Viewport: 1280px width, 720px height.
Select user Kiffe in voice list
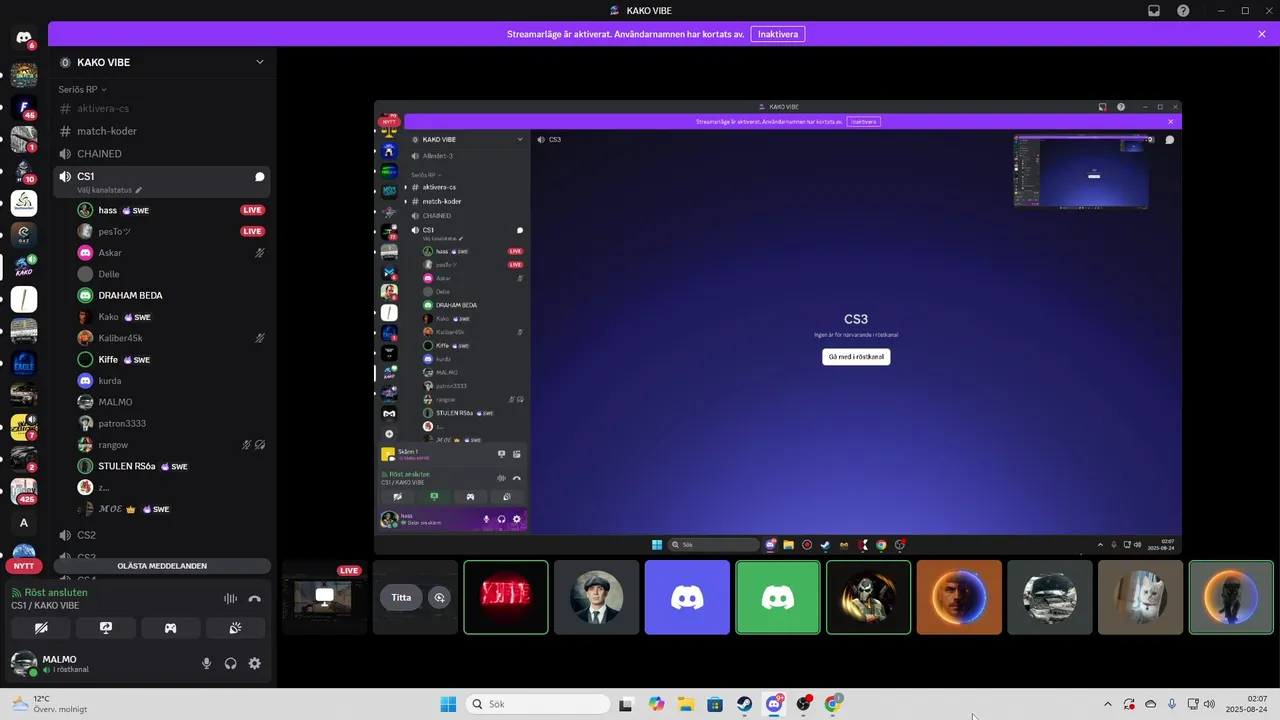tap(171, 359)
